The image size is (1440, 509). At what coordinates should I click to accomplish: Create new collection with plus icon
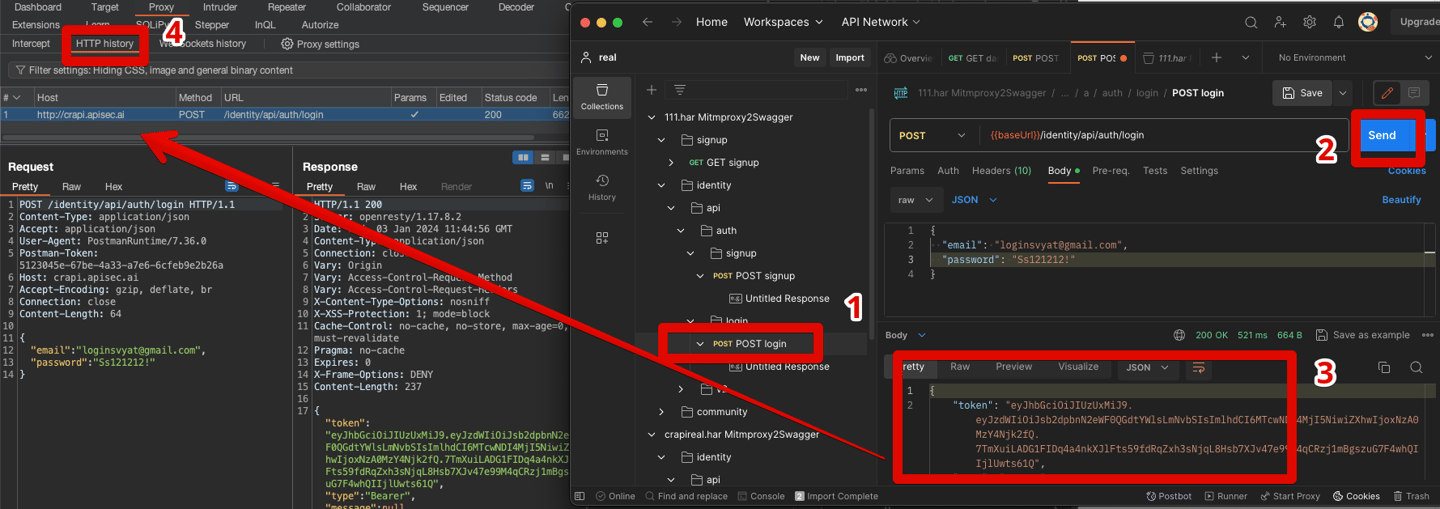[x=651, y=90]
